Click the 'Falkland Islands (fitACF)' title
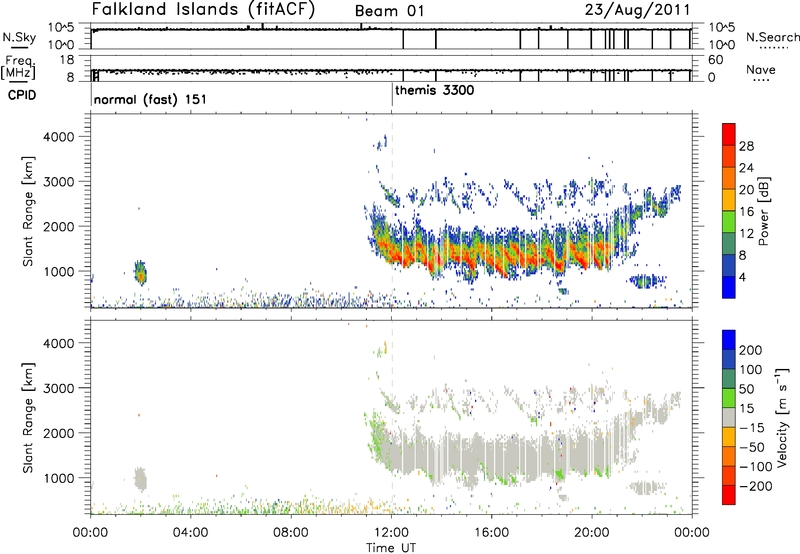 point(203,9)
